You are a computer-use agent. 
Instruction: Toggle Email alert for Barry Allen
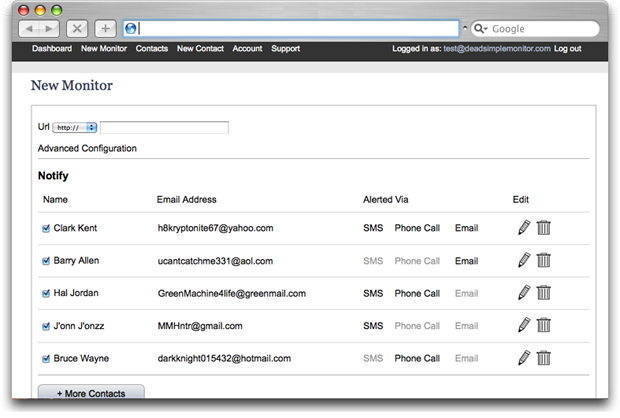tap(467, 261)
